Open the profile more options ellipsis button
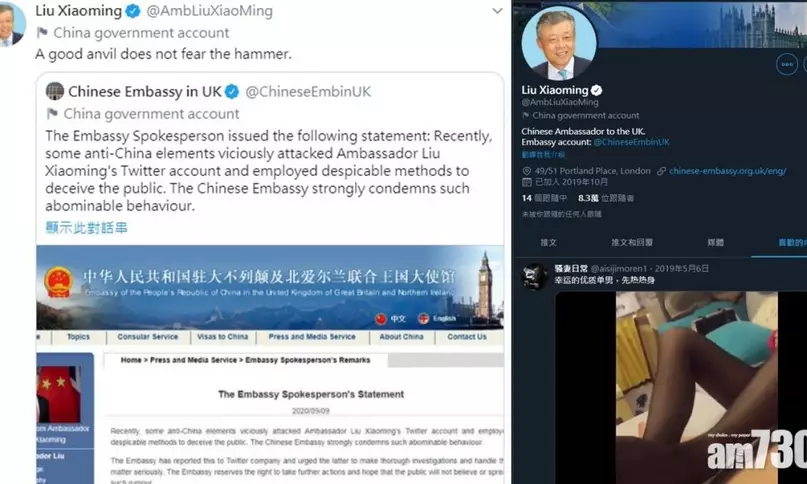The height and width of the screenshot is (484, 807). (786, 64)
